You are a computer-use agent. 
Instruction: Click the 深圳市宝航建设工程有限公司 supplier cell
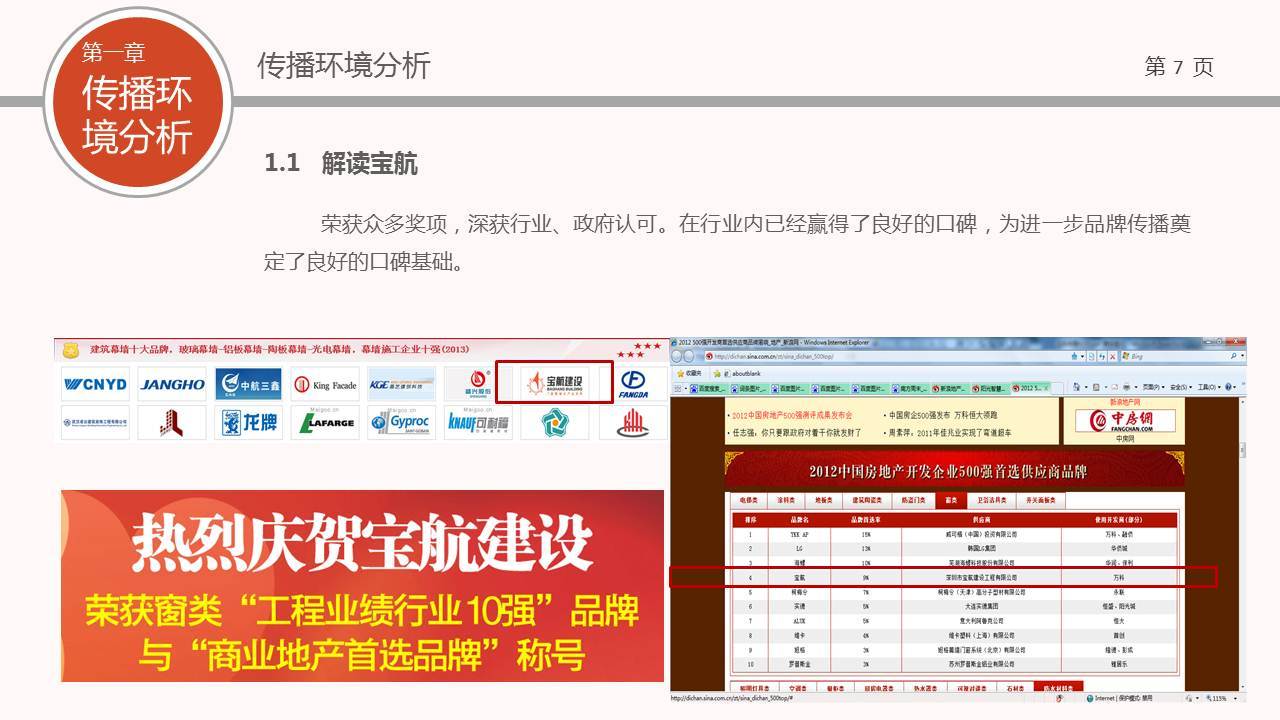[981, 577]
